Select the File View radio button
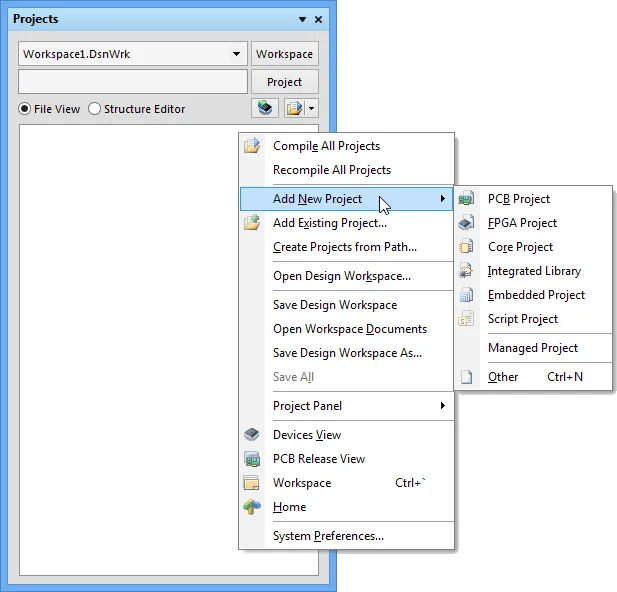Image resolution: width=617 pixels, height=592 pixels. point(24,108)
